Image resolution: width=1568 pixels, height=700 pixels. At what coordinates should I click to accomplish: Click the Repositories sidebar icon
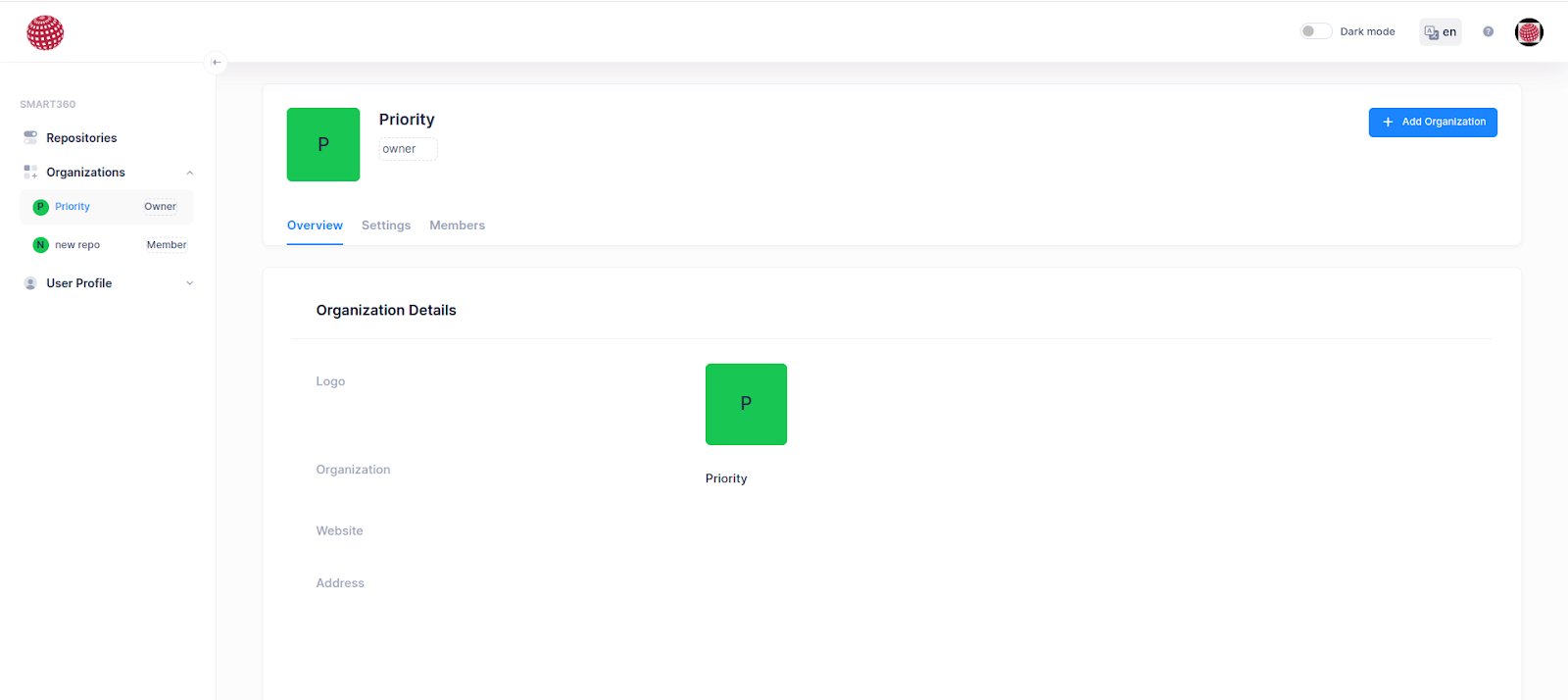pos(30,137)
